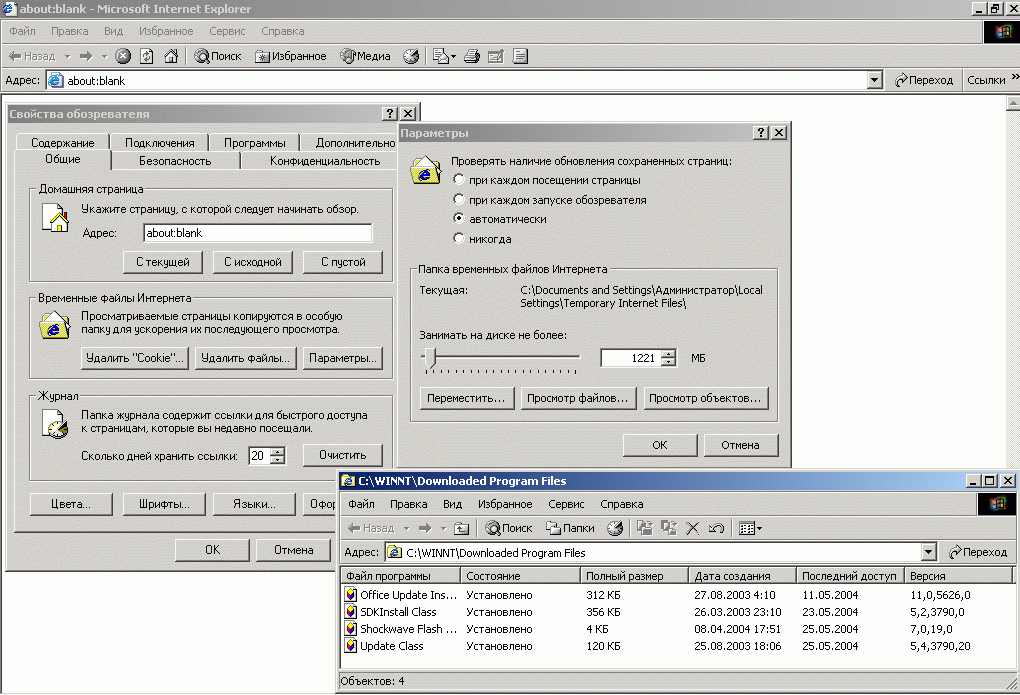
Task: Click the Refresh icon in IE toolbar
Action: click(147, 56)
